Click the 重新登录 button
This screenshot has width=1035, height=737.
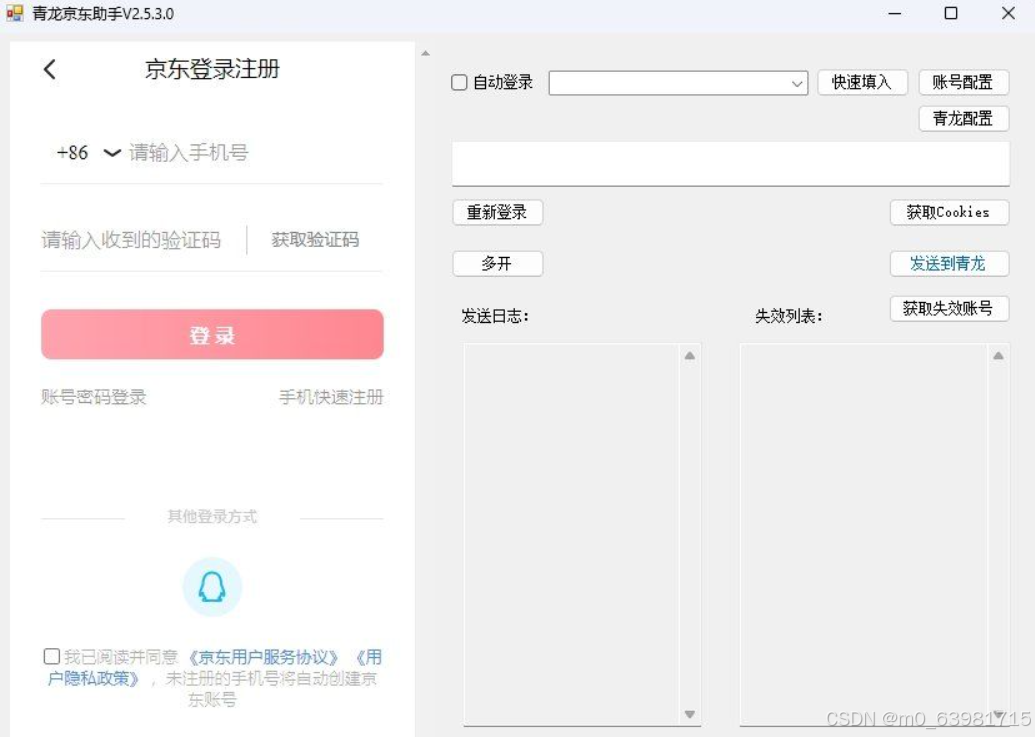click(497, 212)
